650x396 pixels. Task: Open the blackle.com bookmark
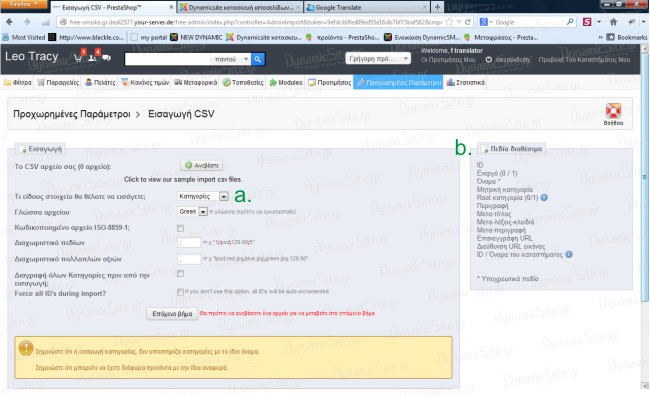86,37
